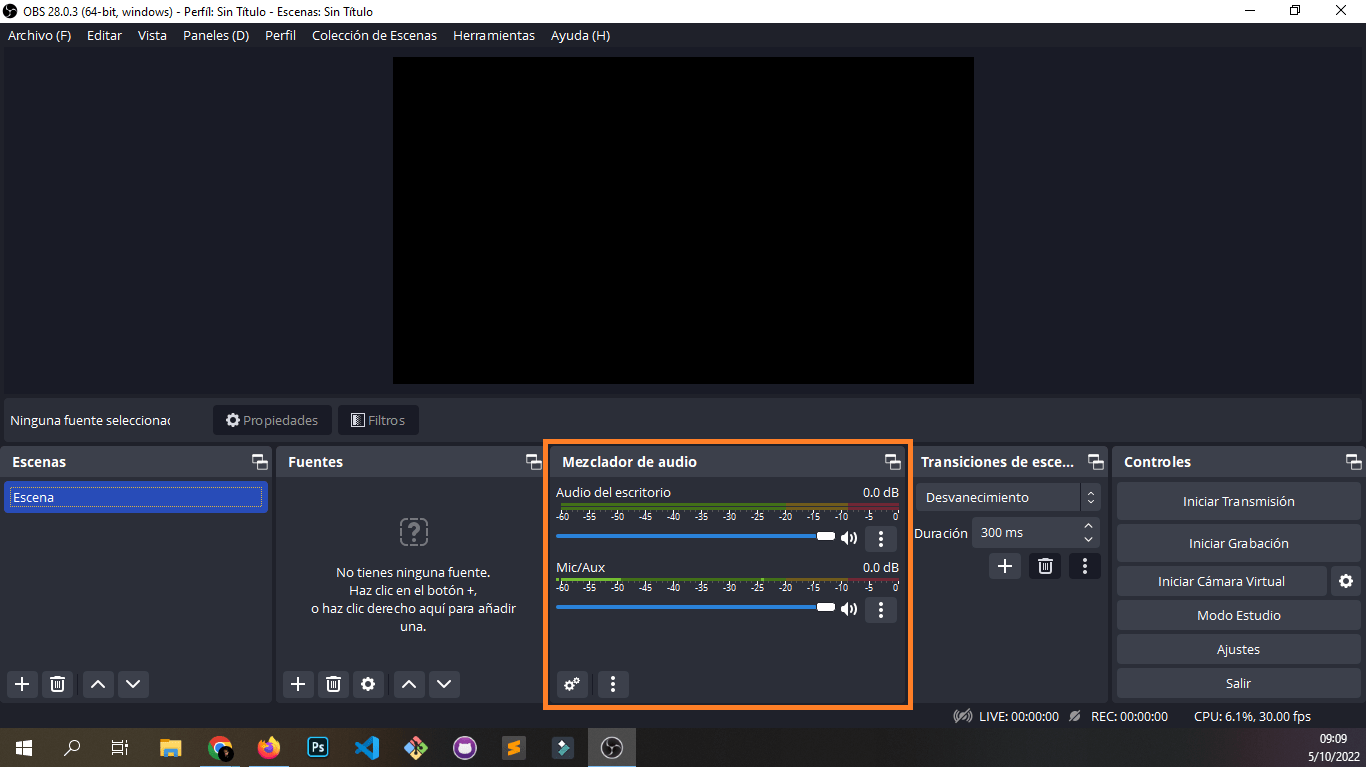
Task: Mute the Mic/Aux channel
Action: click(x=849, y=609)
